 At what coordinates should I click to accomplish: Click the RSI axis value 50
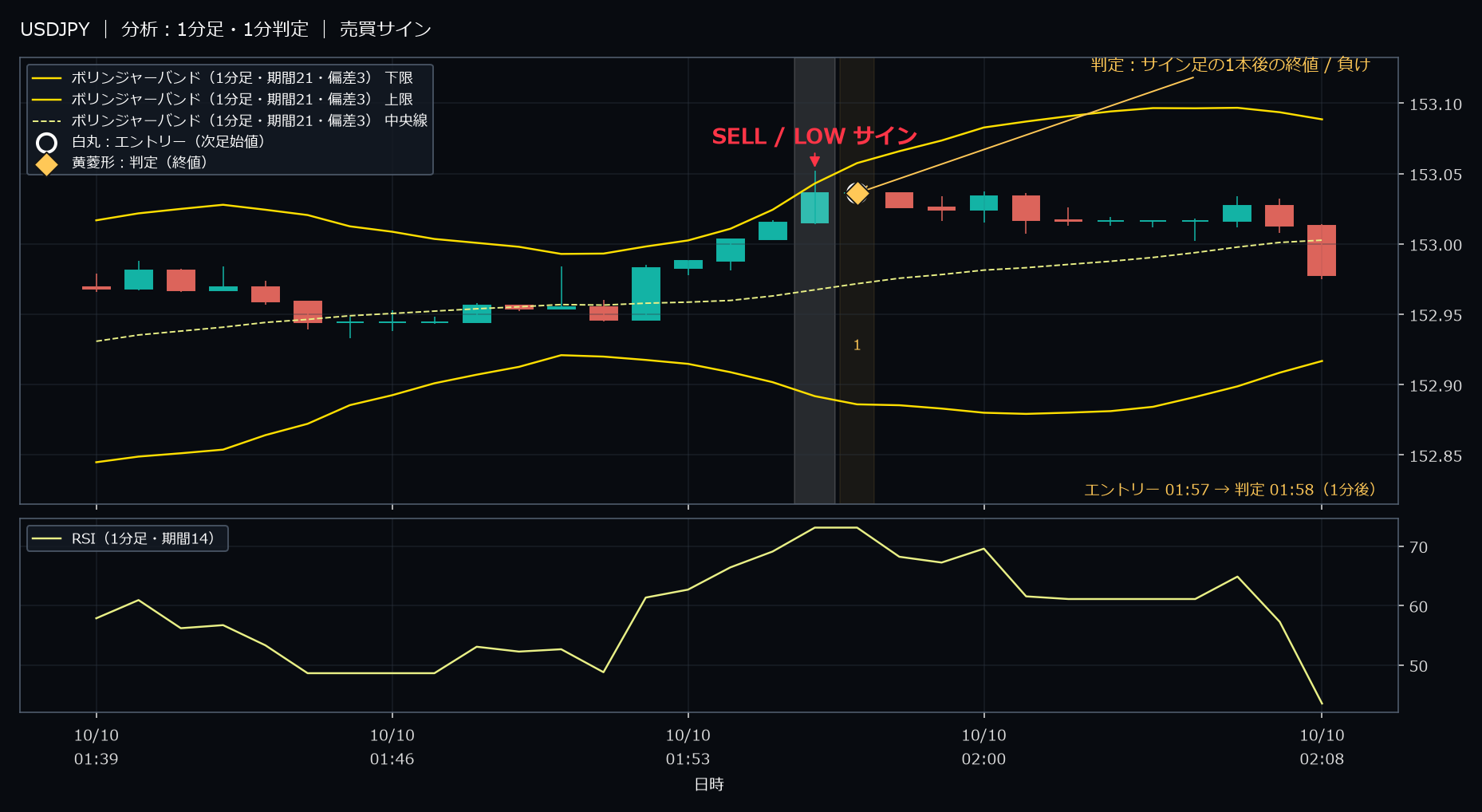(1419, 666)
